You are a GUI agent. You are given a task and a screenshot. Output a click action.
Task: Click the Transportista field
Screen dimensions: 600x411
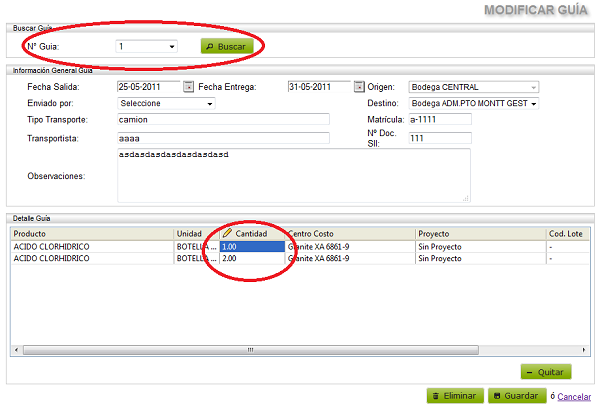[223, 138]
